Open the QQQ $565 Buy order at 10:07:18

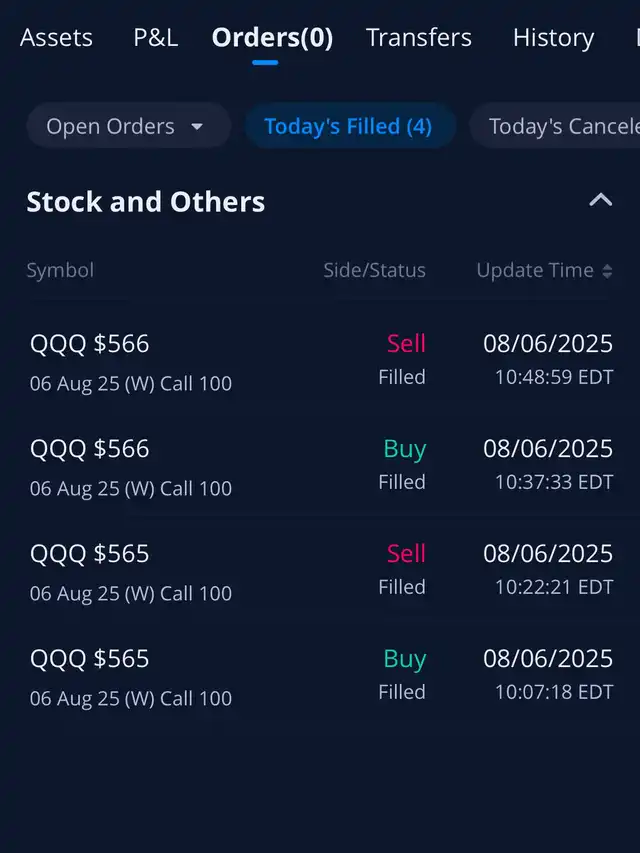point(320,675)
